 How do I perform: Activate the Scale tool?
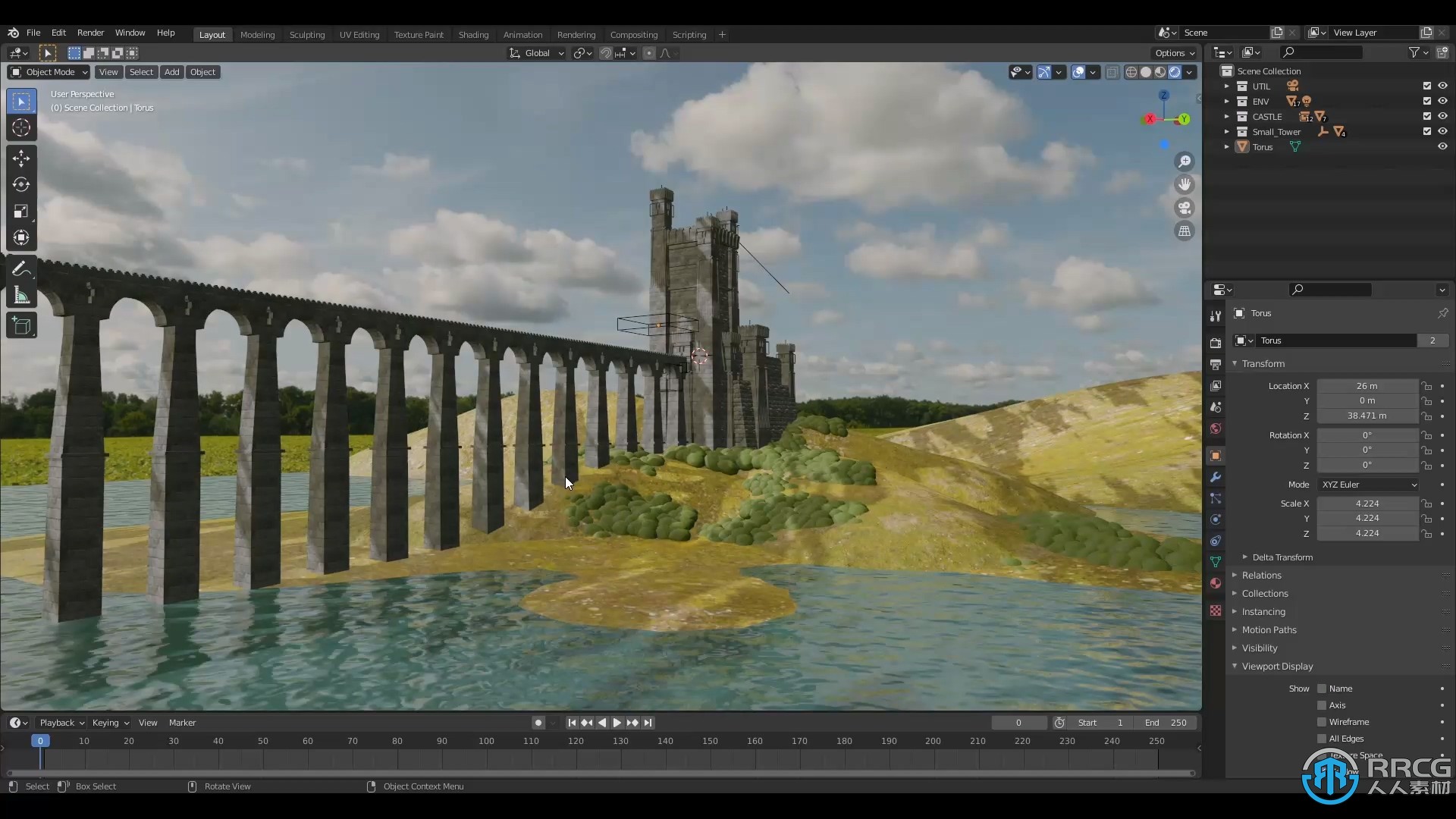21,211
